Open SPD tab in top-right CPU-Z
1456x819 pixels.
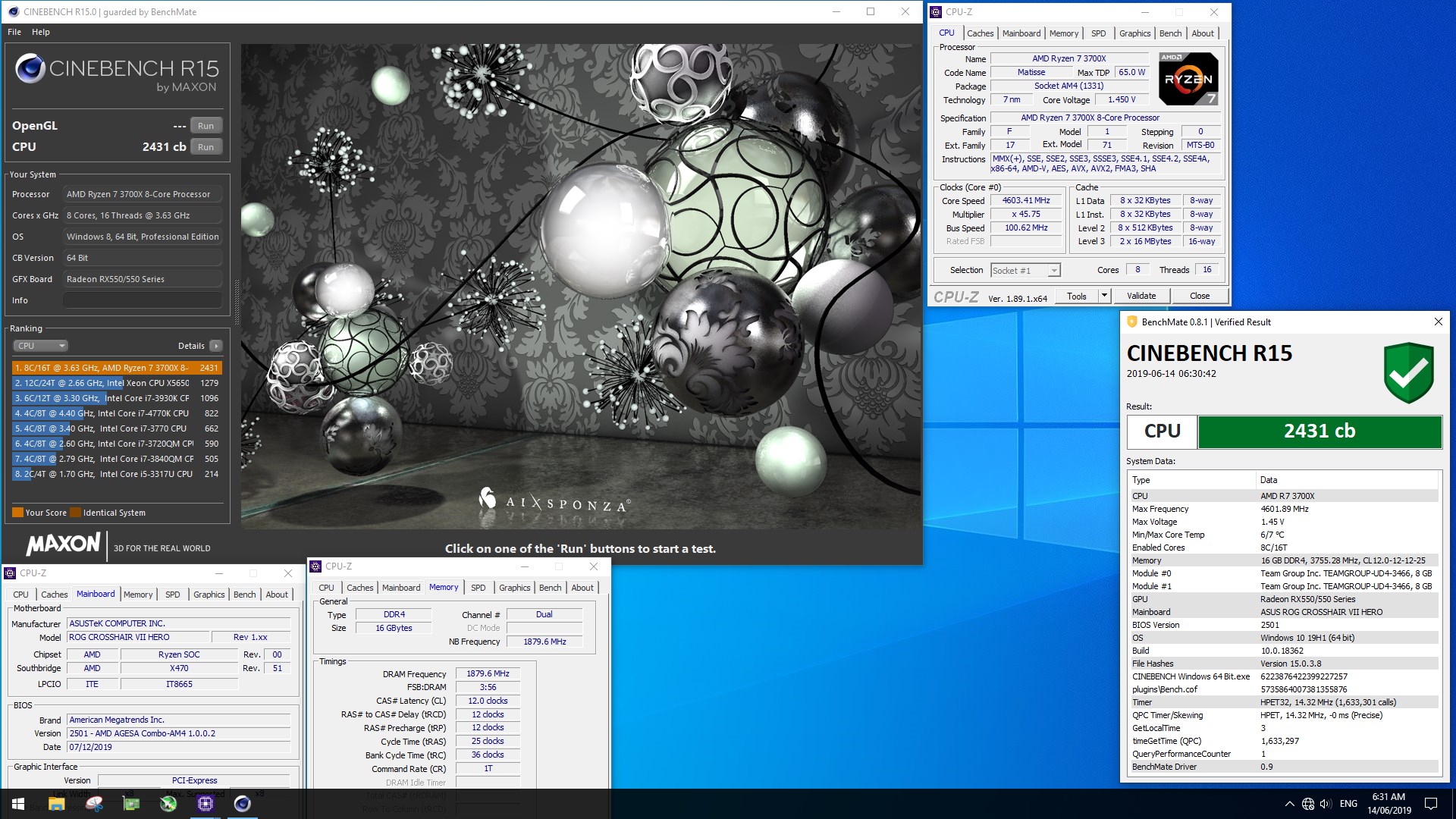[1098, 33]
